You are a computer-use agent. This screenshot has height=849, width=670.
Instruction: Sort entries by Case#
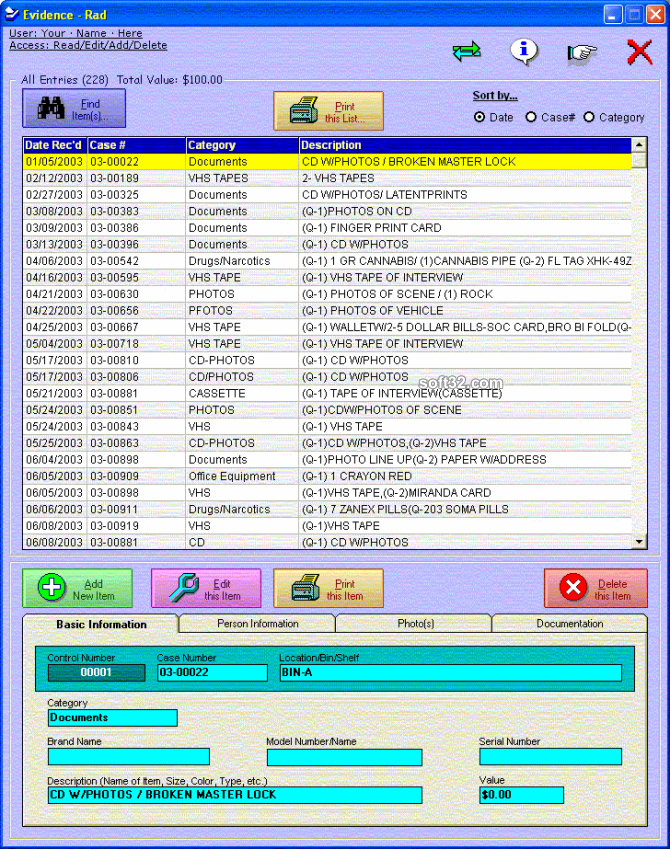[x=550, y=117]
